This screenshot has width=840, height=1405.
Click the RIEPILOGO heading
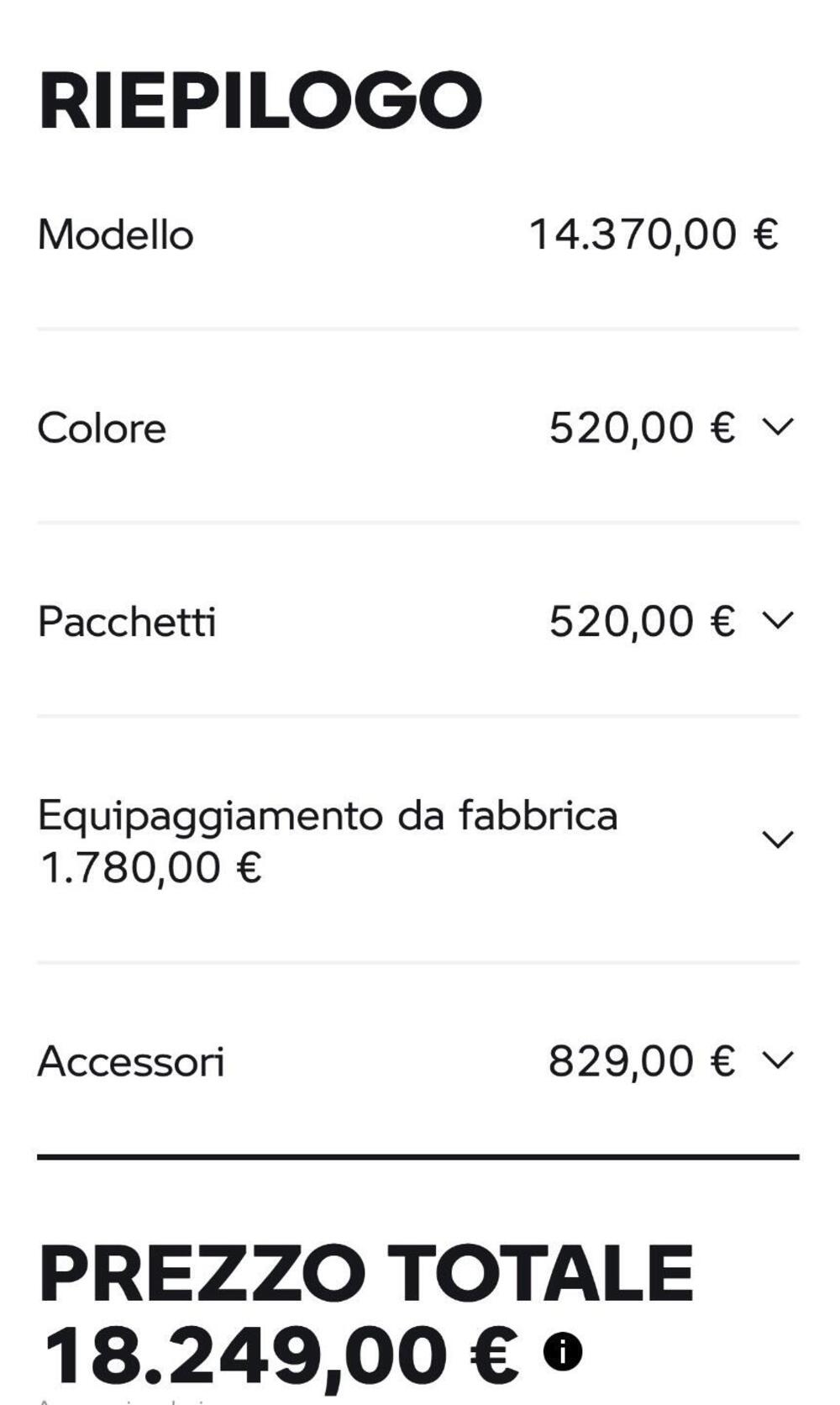[x=260, y=101]
